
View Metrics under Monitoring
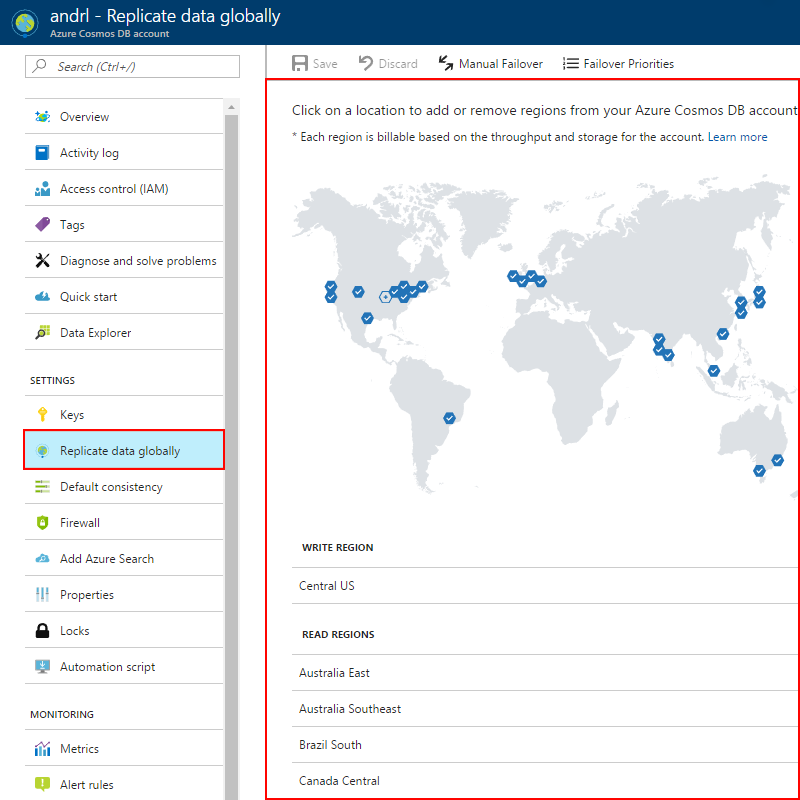pyautogui.click(x=80, y=747)
